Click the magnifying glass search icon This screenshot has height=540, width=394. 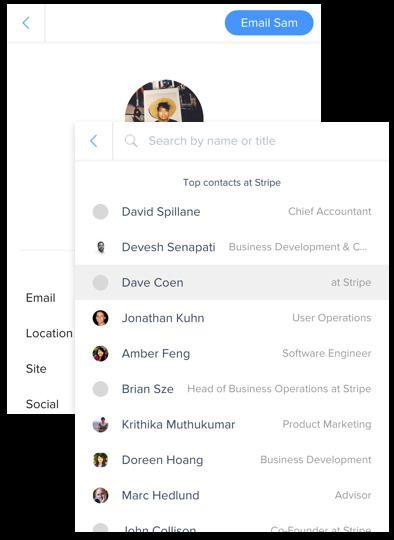pos(131,141)
